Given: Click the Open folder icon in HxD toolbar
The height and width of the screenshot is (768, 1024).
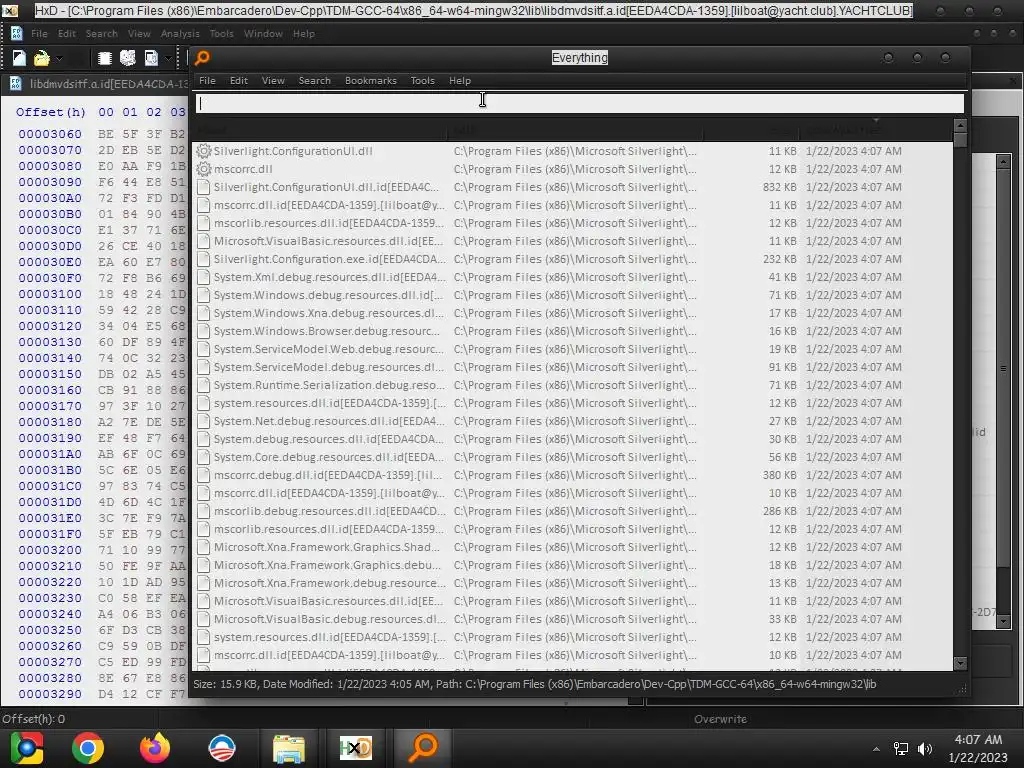Looking at the screenshot, I should point(41,59).
